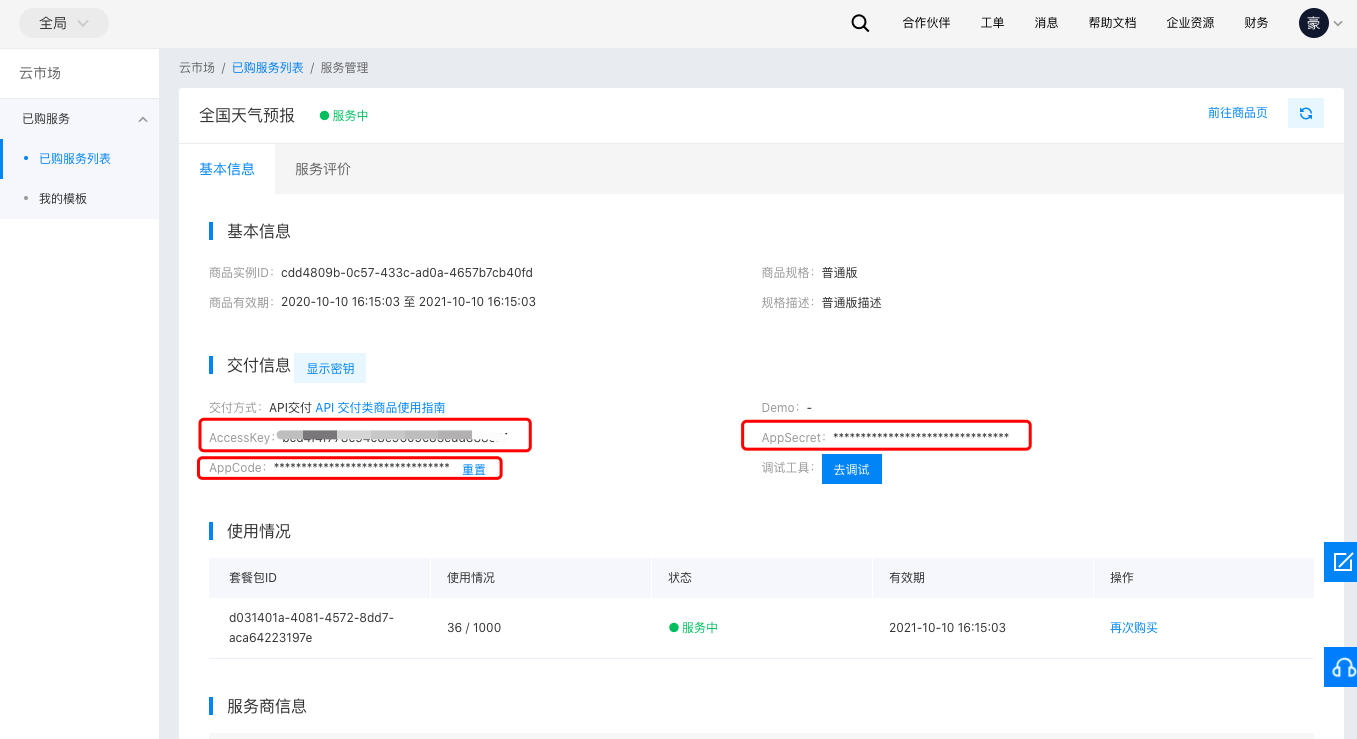Open the API 交付类商品使用指南 guide
1357x739 pixels.
pos(379,407)
